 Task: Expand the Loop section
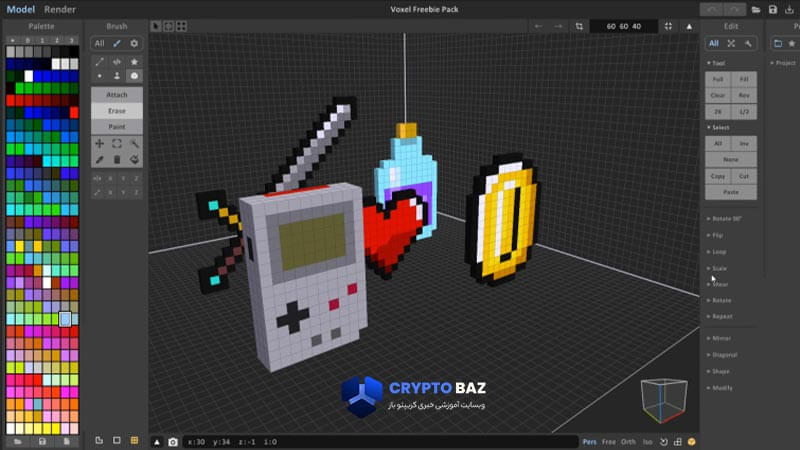[717, 252]
